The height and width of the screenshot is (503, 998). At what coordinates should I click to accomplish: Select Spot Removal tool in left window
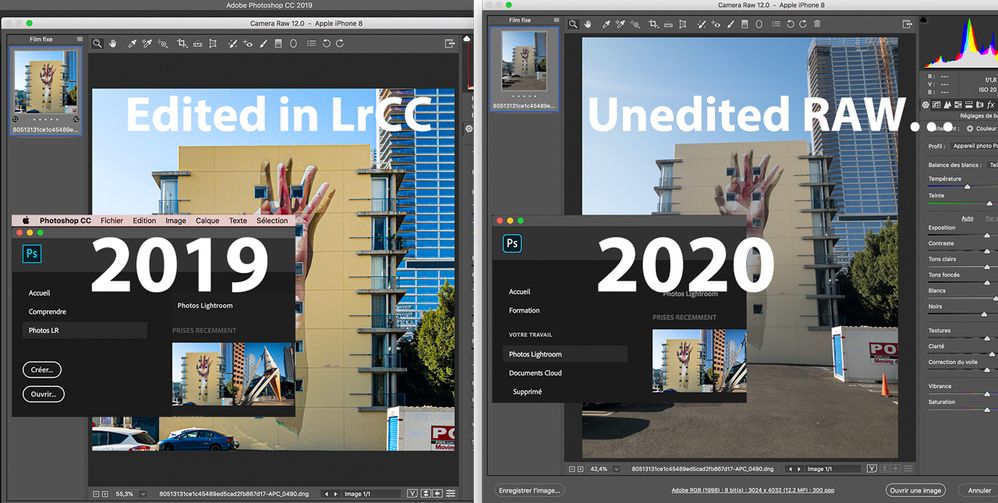(x=232, y=44)
